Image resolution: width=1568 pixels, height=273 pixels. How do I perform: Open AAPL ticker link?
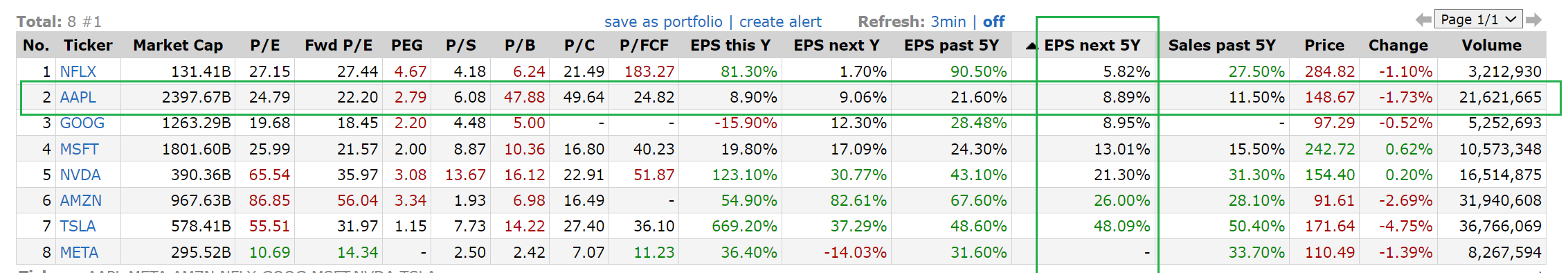coord(78,97)
